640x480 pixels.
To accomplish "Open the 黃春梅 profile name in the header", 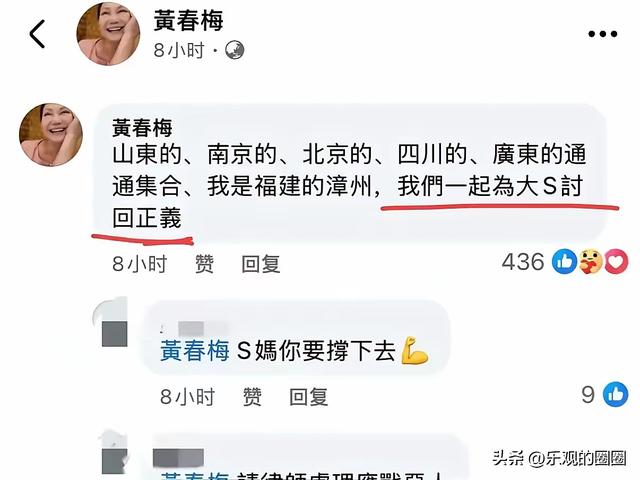I will pyautogui.click(x=188, y=20).
